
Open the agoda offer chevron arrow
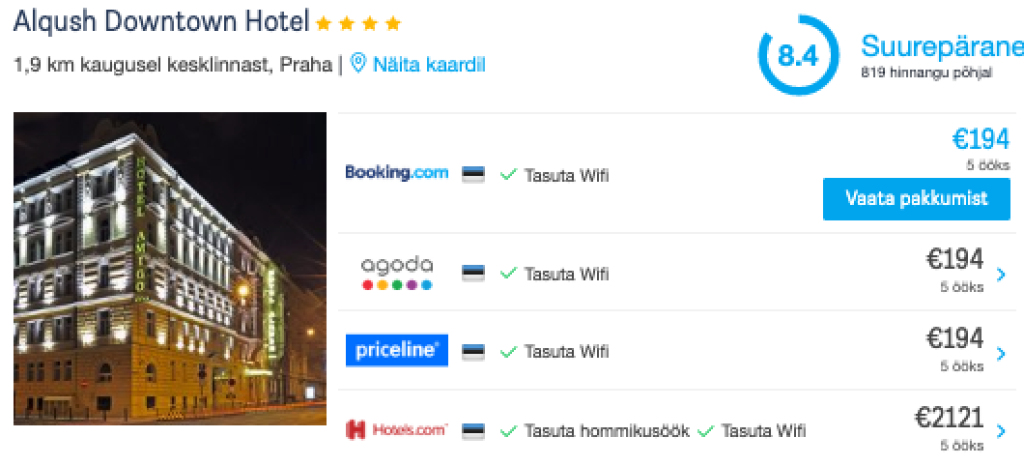point(1002,275)
